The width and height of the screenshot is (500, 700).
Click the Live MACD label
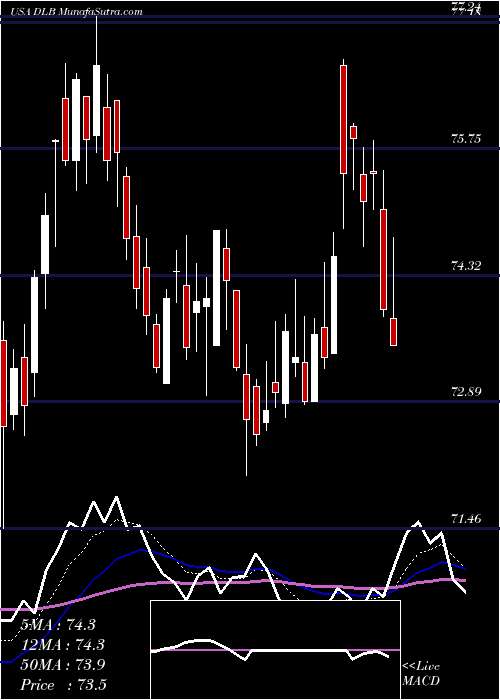coord(421,674)
